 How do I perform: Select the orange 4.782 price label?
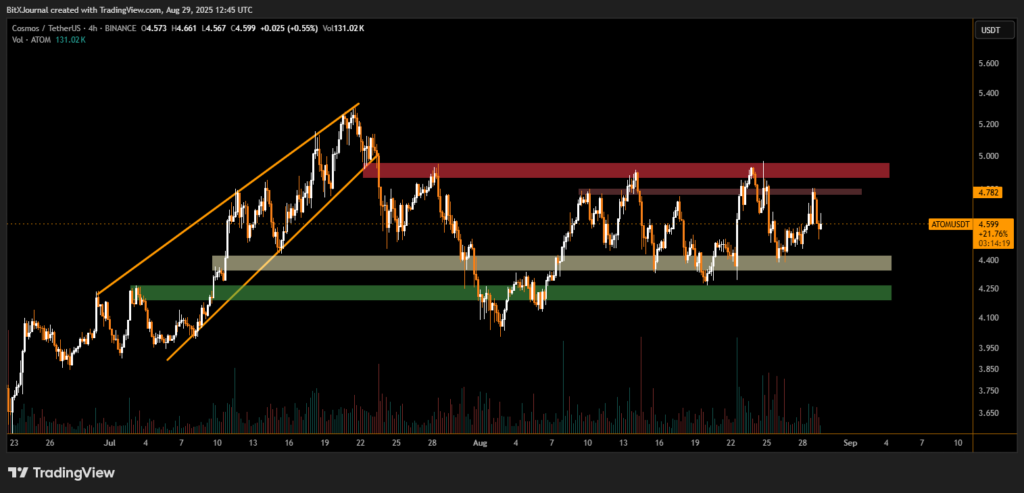987,191
